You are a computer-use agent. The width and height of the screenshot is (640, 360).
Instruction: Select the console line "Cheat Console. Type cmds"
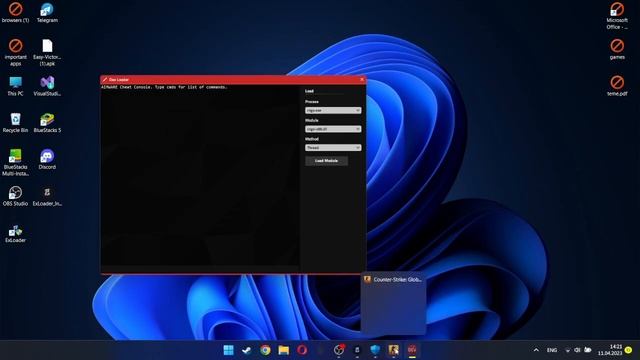tap(148, 87)
